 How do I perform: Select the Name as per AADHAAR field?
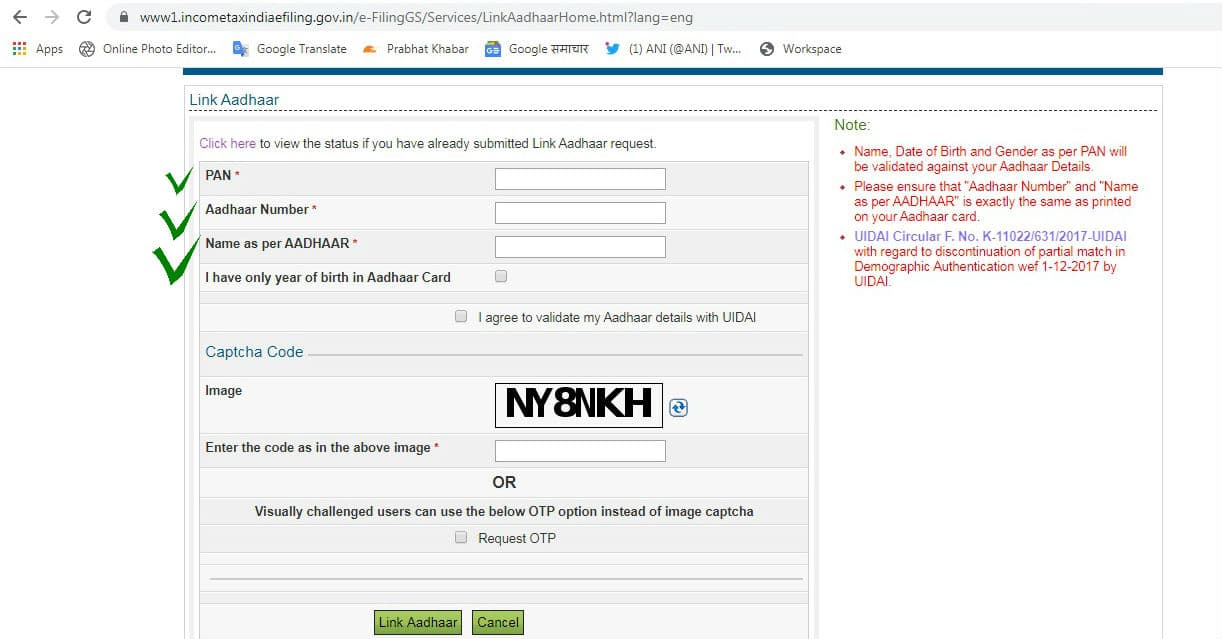click(x=580, y=247)
